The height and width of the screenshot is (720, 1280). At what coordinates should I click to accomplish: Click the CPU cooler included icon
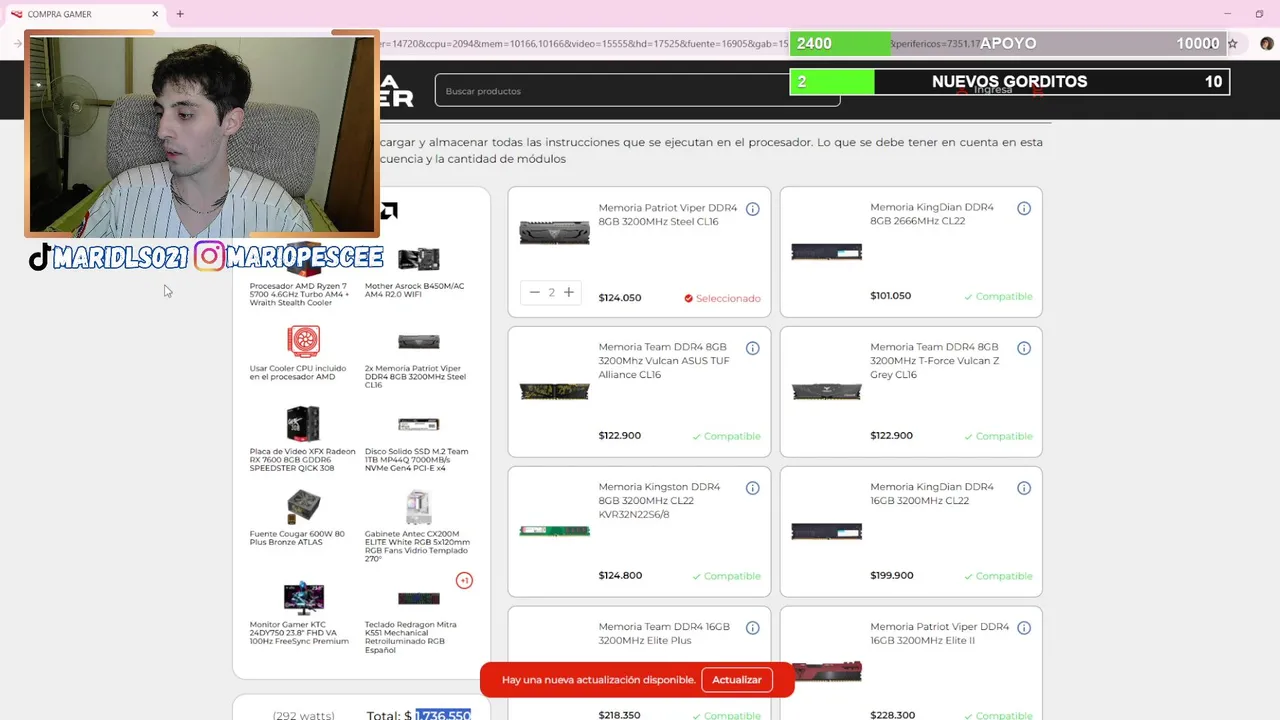tap(303, 341)
